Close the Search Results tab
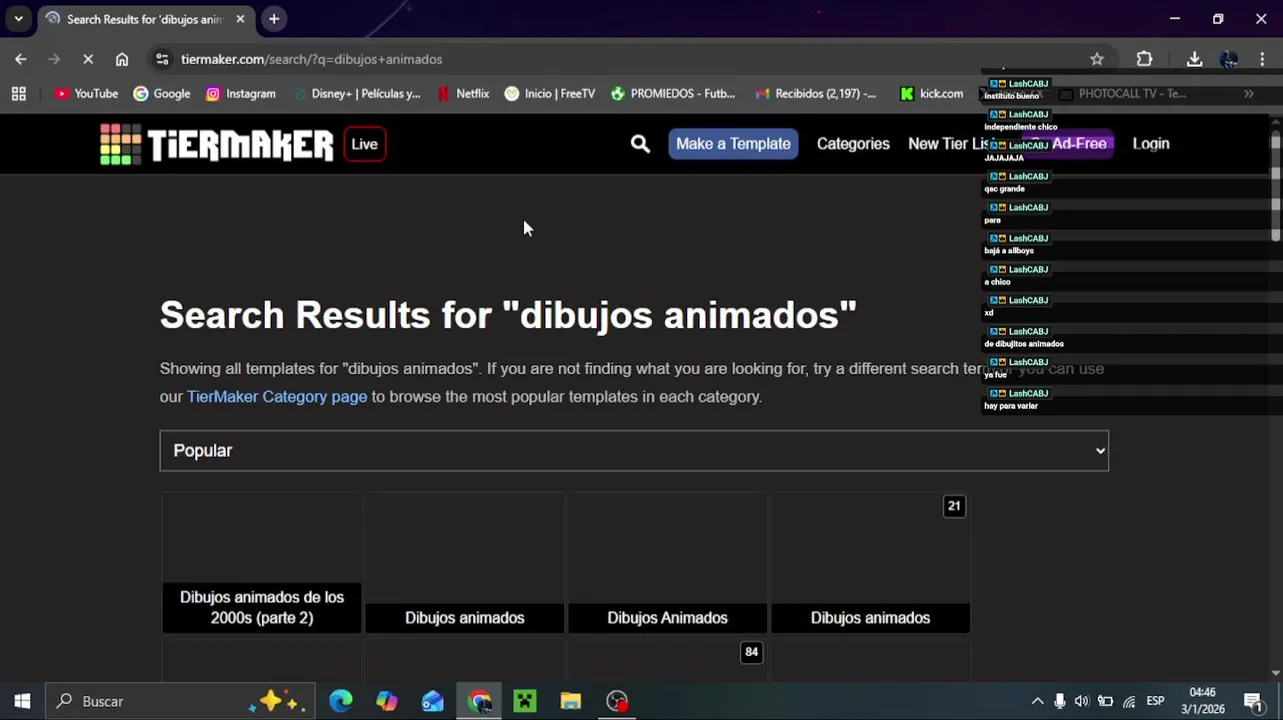The image size is (1283, 720). [240, 19]
